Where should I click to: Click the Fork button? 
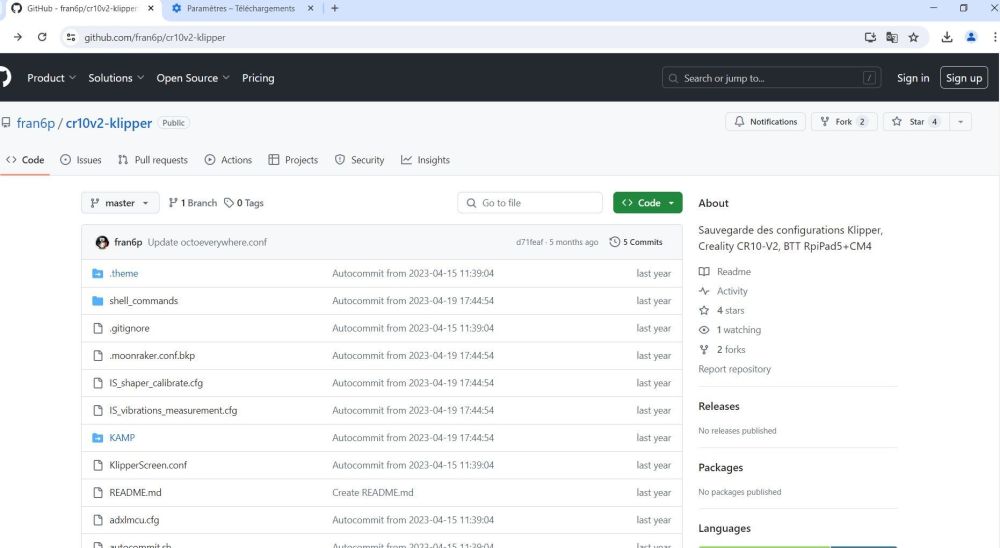click(x=844, y=122)
